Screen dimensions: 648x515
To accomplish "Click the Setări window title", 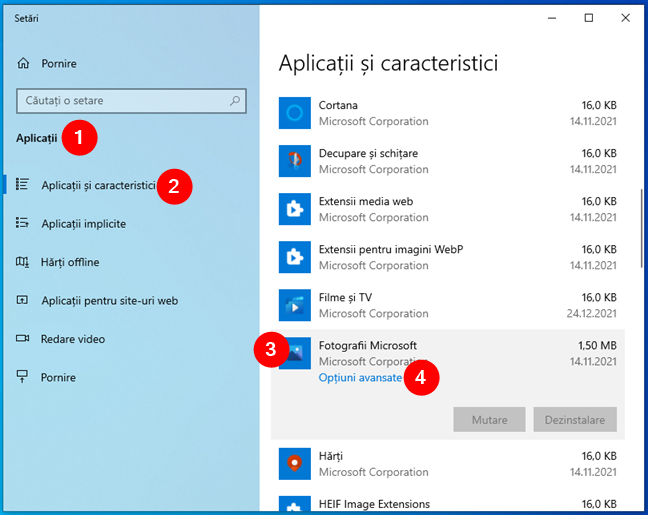I will (26, 18).
